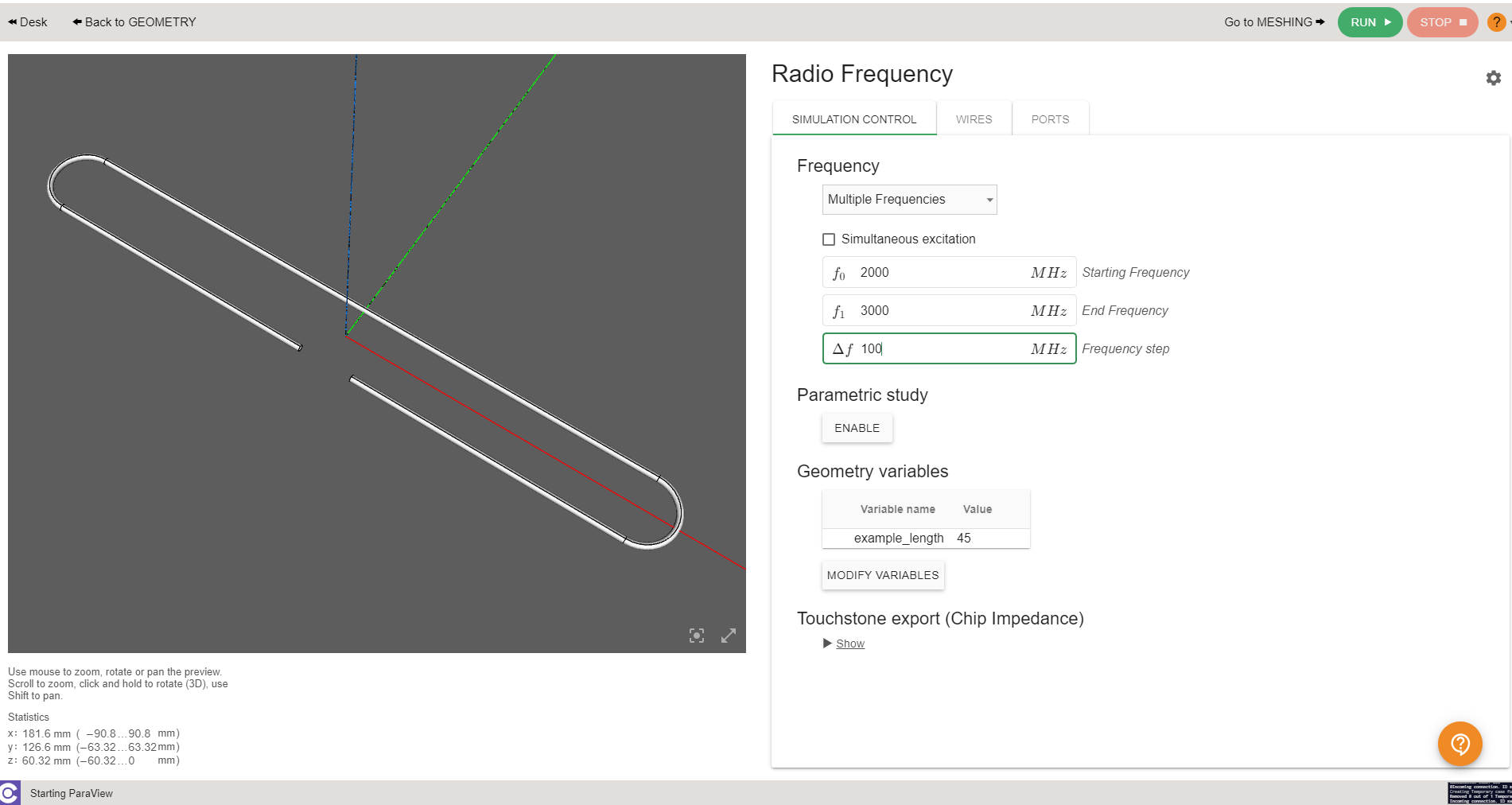Open the console log thumbnail in the status bar
The image size is (1512, 805).
point(1479,793)
